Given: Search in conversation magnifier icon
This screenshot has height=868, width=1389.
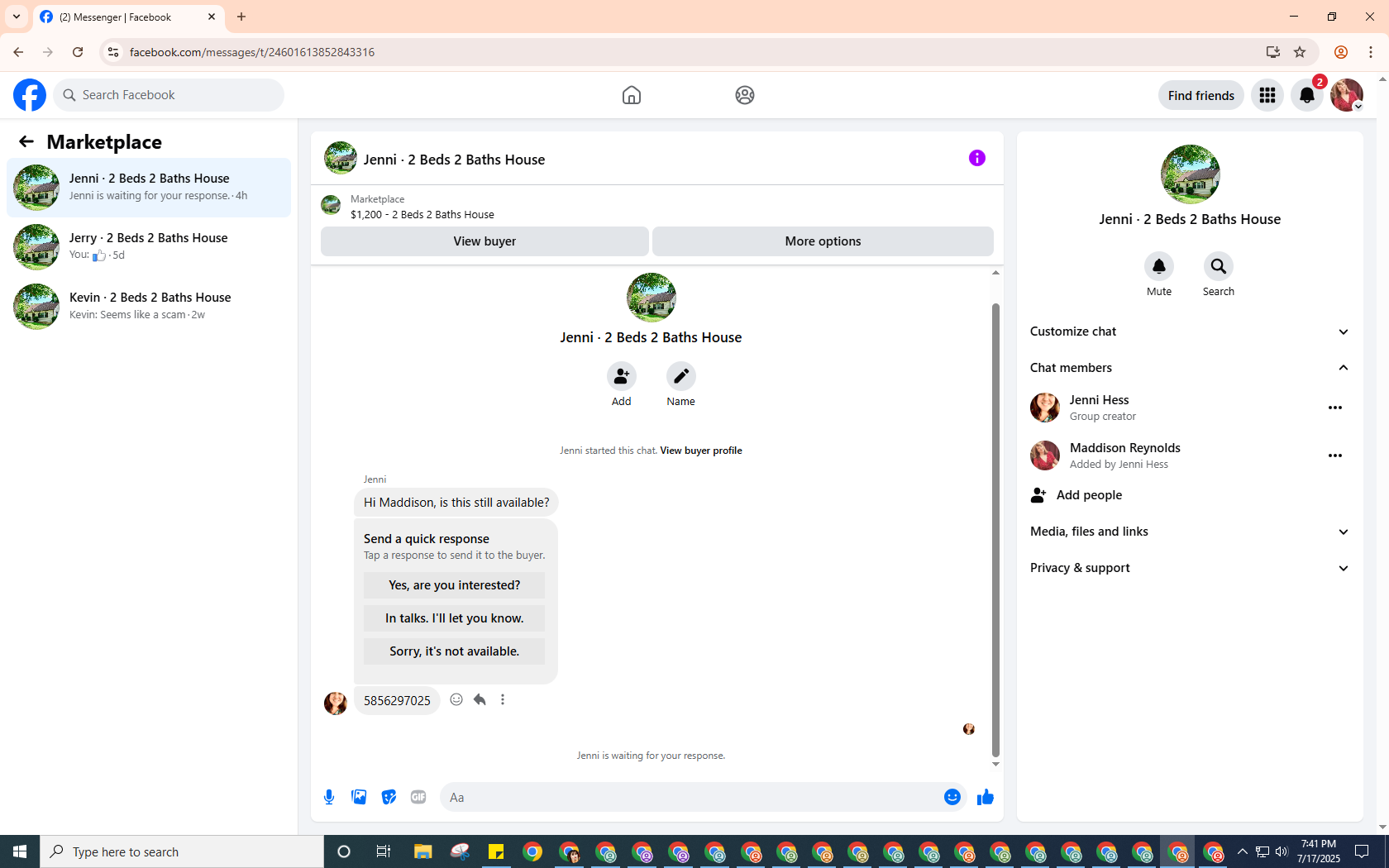Looking at the screenshot, I should click(1219, 266).
